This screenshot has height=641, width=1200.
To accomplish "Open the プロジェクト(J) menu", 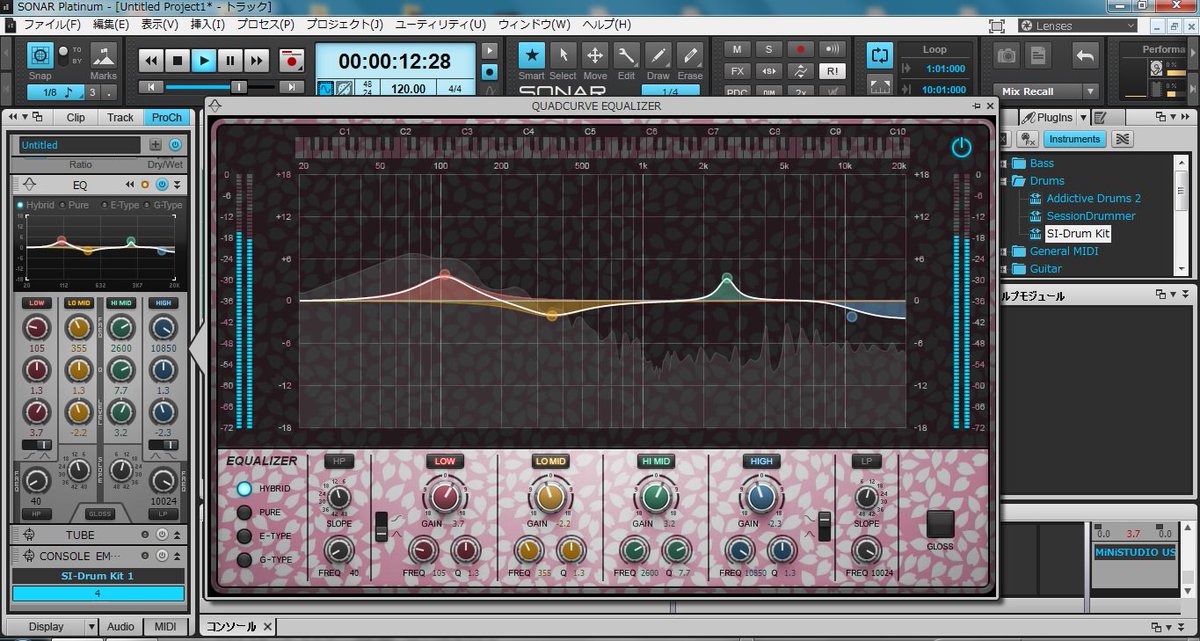I will (x=347, y=23).
